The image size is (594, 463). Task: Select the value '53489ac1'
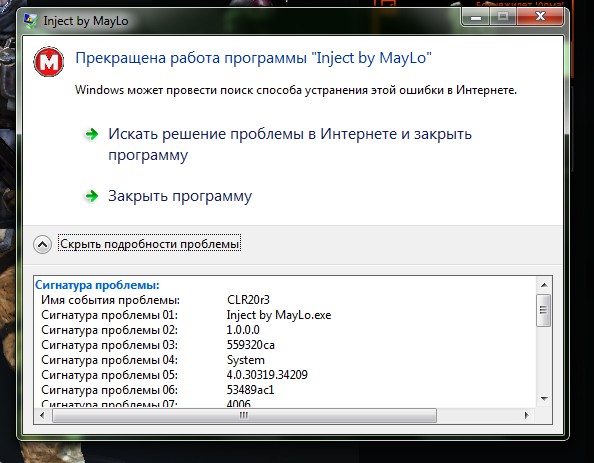(250, 390)
